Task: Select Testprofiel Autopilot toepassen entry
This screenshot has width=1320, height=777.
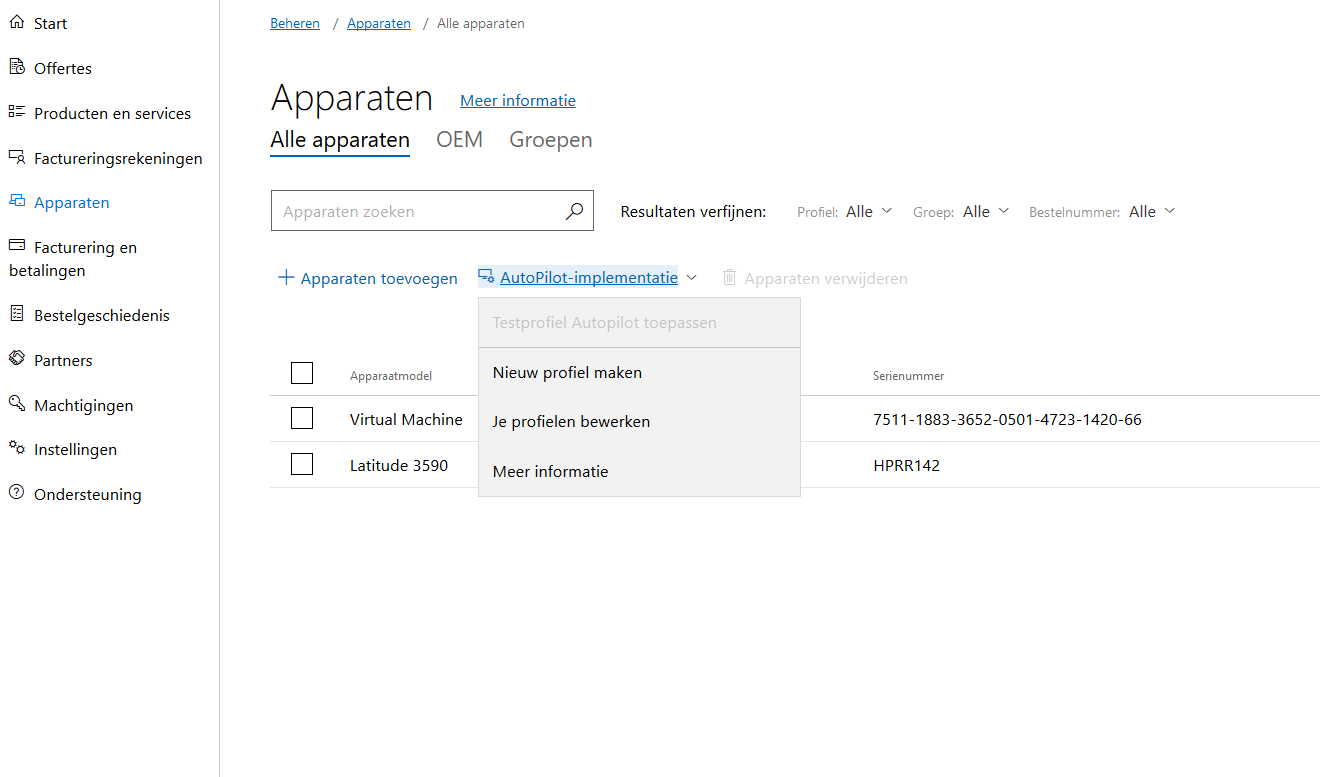Action: [x=640, y=323]
